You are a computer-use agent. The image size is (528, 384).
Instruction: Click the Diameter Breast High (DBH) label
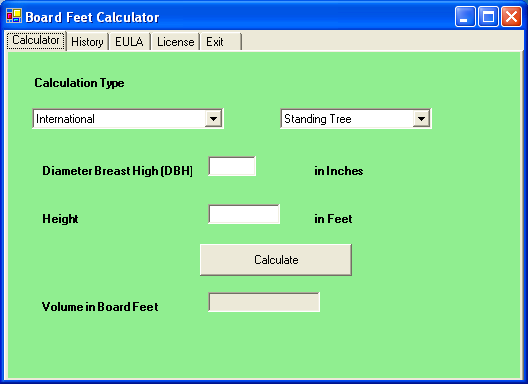(x=118, y=171)
